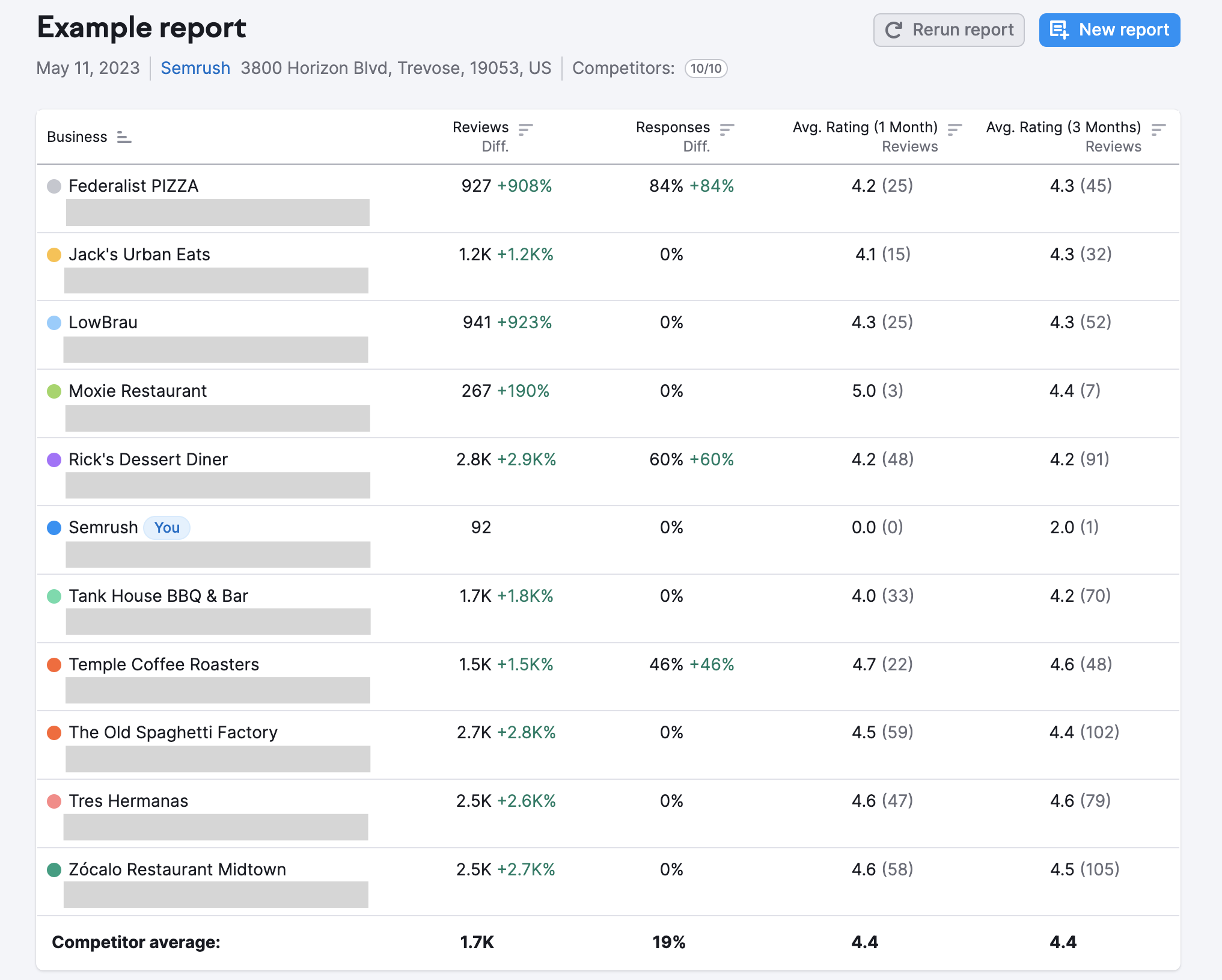Toggle the blue dot beside Semrush

53,528
